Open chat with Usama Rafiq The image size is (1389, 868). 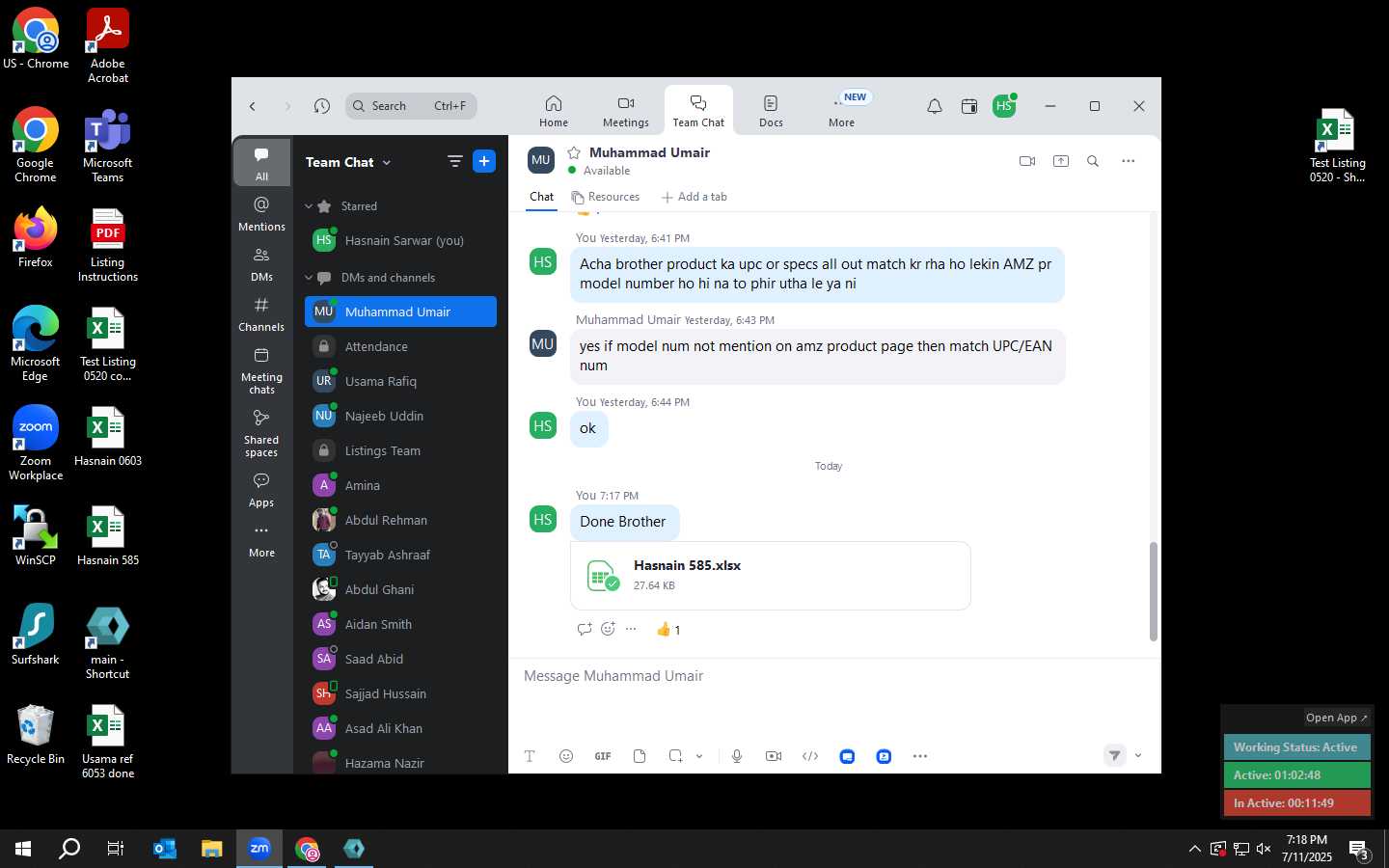tap(400, 381)
